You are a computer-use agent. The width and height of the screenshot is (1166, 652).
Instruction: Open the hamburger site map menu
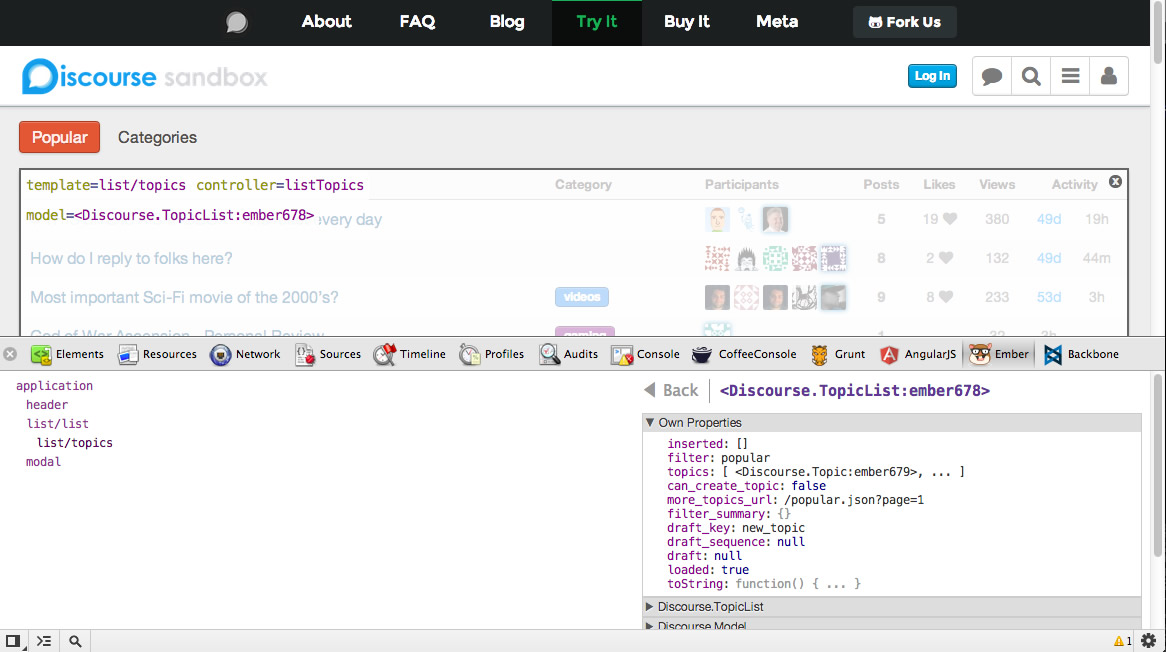(1070, 76)
